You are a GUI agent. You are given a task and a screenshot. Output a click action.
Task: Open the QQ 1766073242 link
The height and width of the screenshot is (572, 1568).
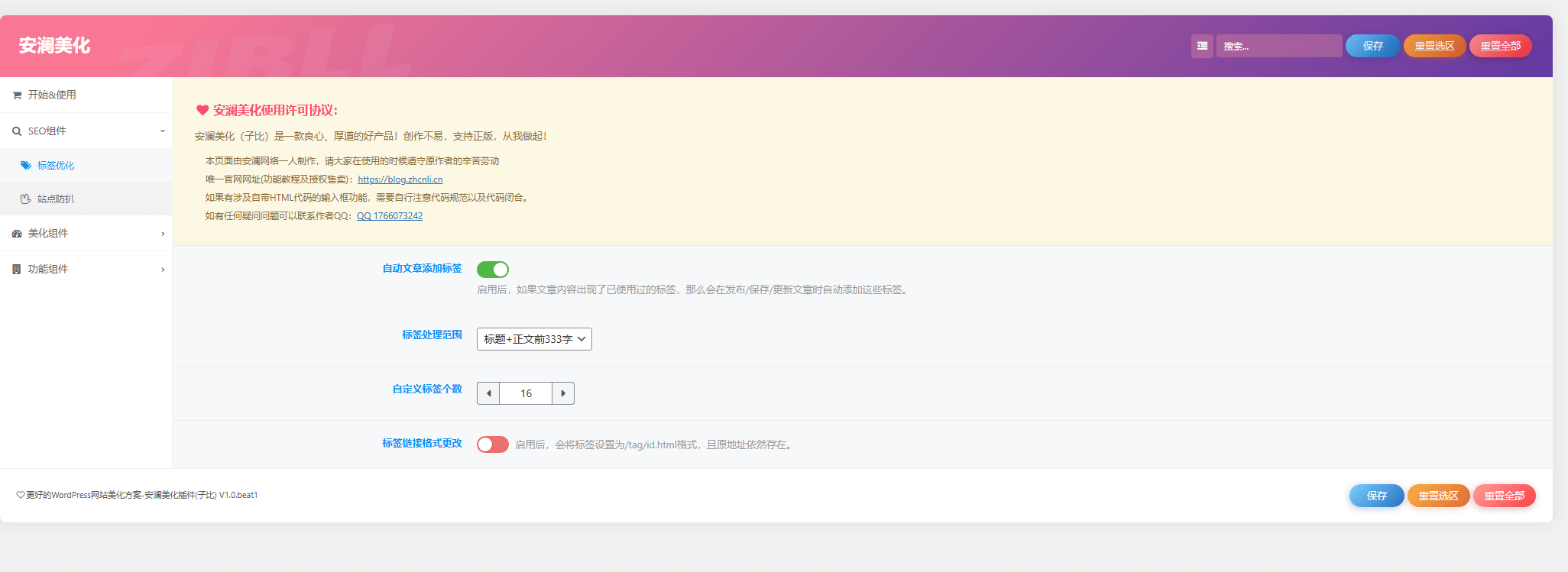tap(390, 216)
